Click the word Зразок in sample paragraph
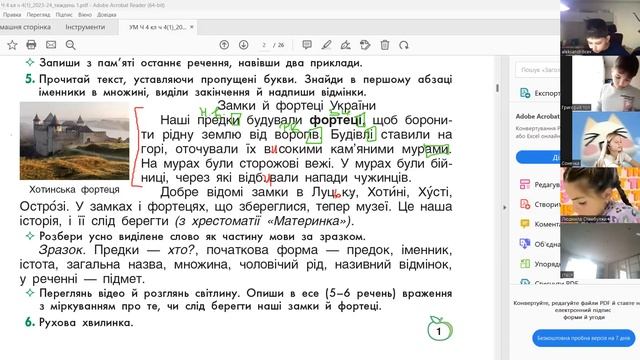Viewport: 640px width, 360px height. tap(61, 250)
